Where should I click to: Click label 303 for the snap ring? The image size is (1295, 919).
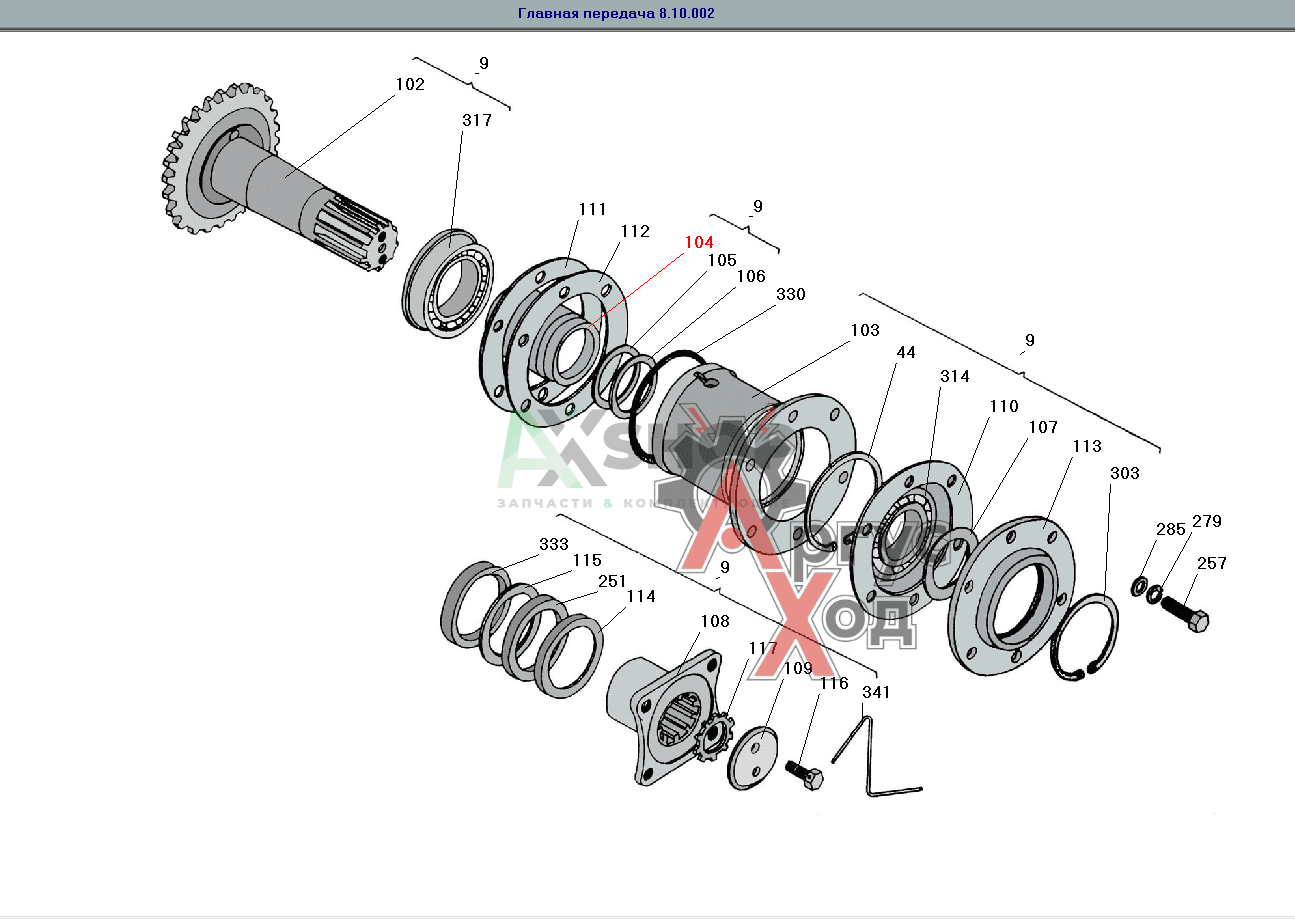(1124, 473)
